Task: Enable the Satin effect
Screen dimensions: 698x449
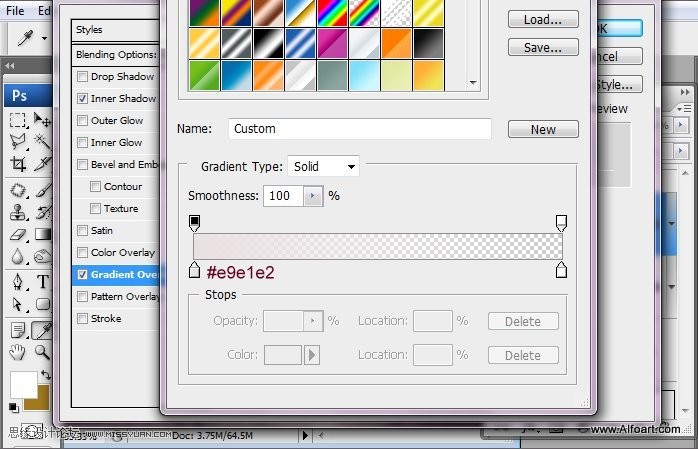Action: click(82, 231)
